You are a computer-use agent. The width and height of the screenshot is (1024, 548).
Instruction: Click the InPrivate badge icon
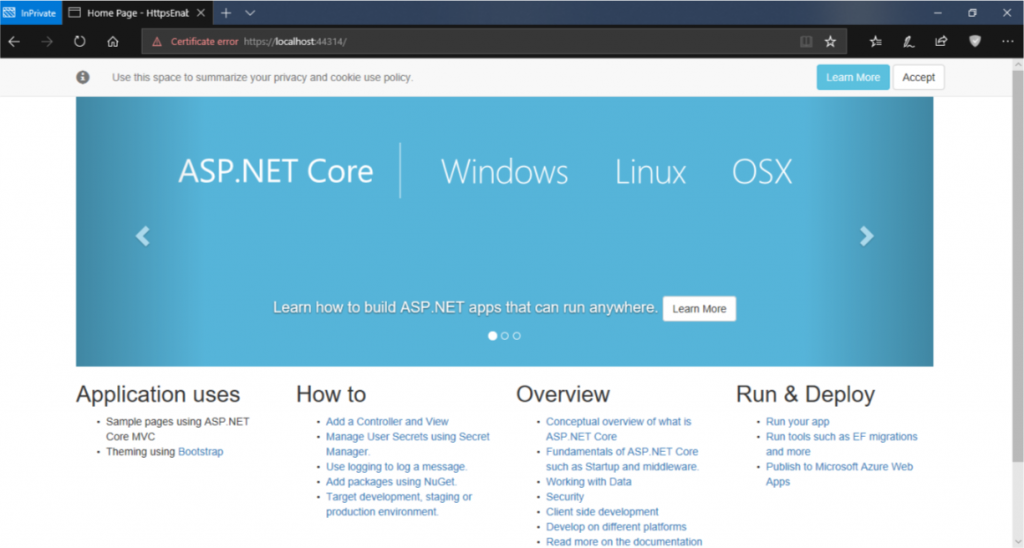[x=31, y=12]
